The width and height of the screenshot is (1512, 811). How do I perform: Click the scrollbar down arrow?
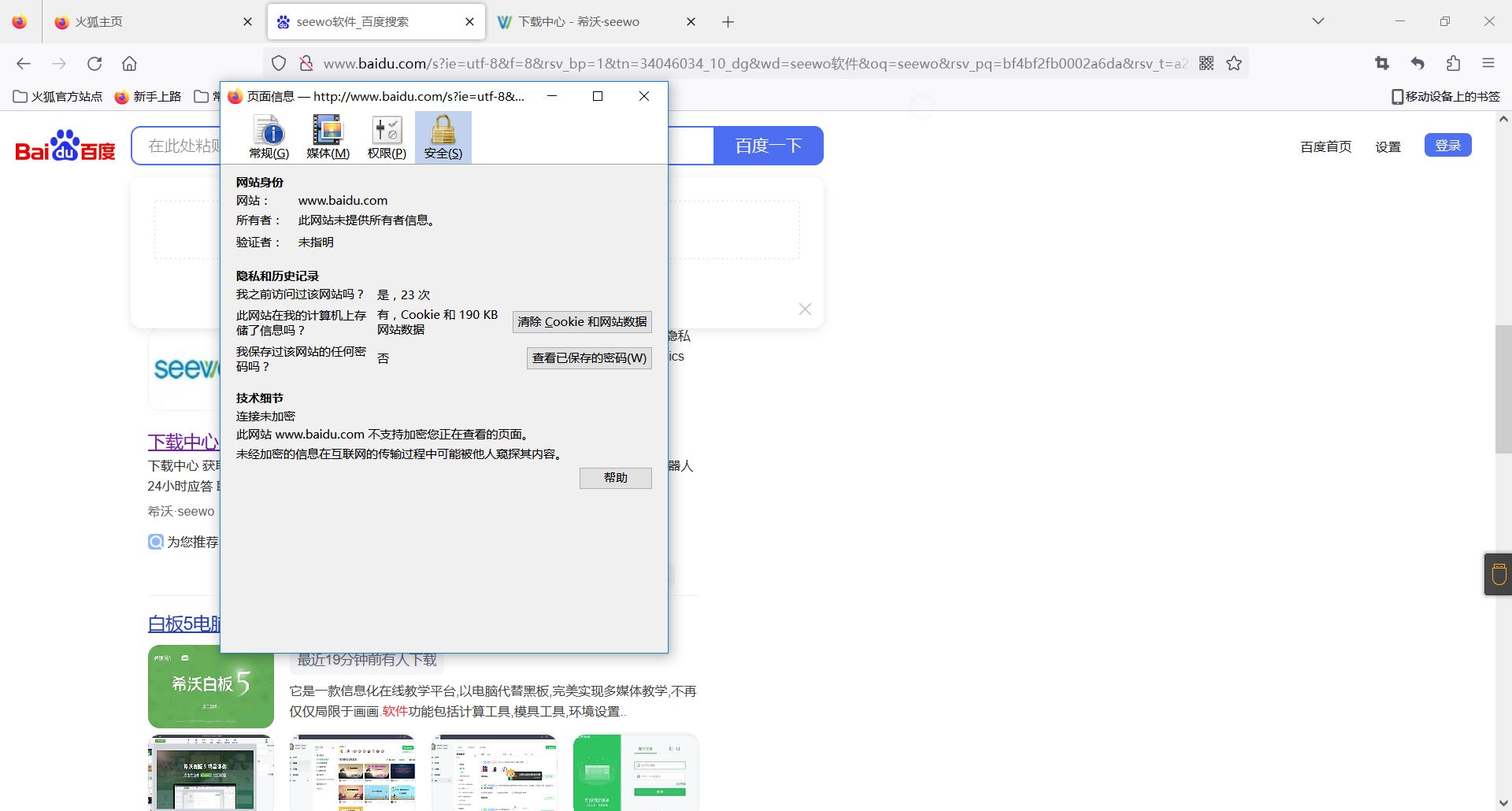pos(1503,802)
